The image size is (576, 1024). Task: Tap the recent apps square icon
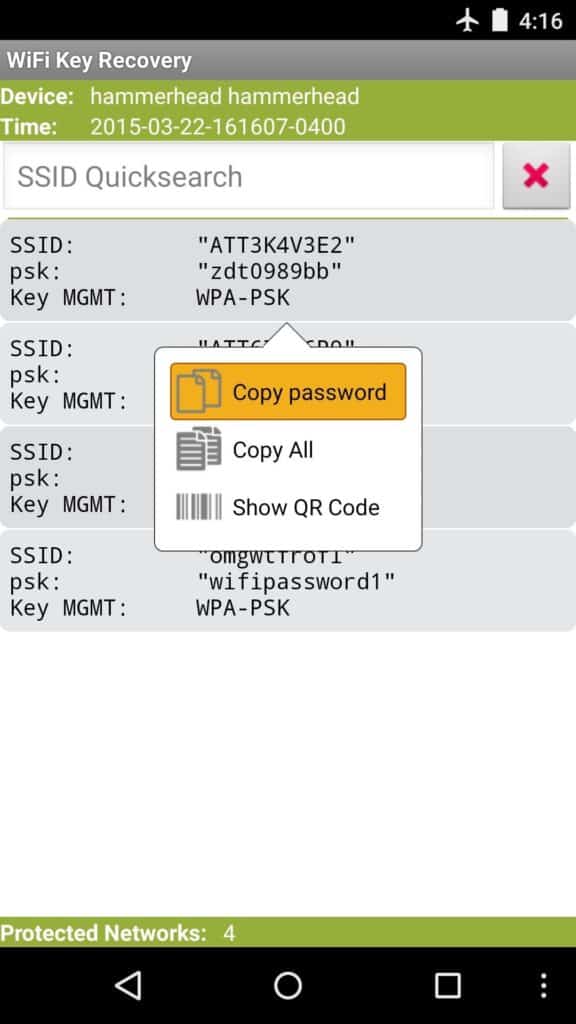pos(447,985)
